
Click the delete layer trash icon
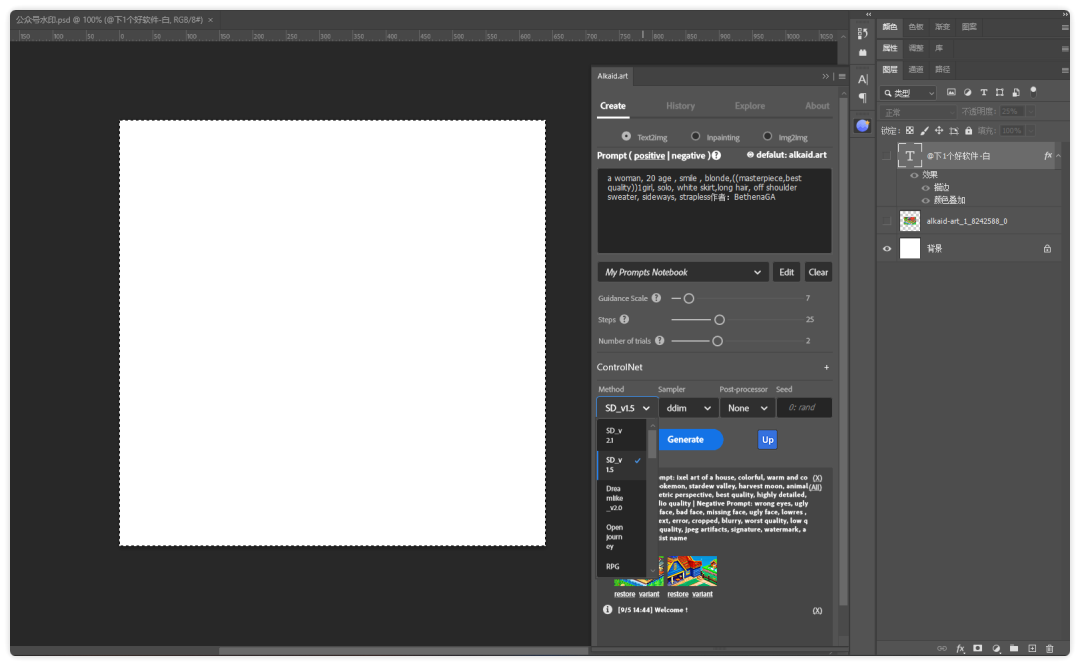[1049, 648]
